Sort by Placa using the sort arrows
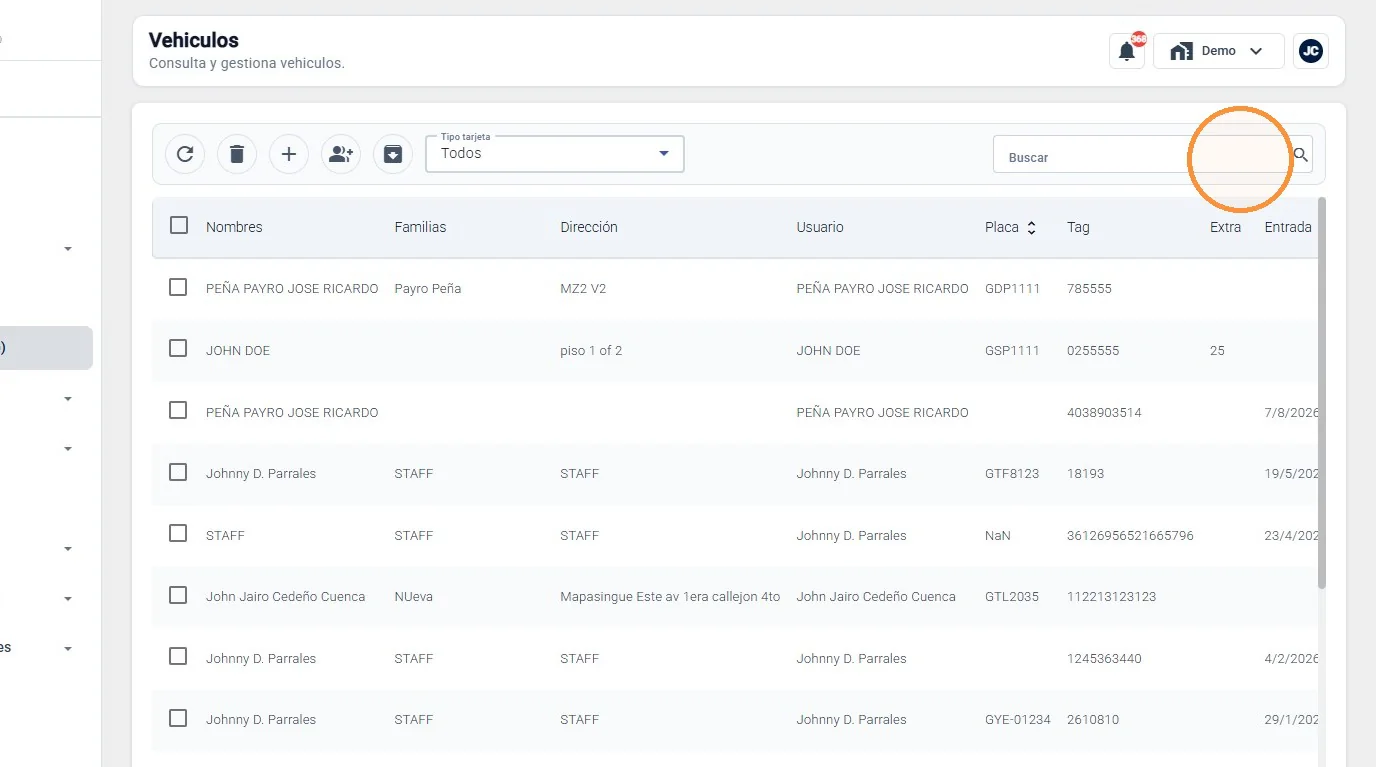 coord(1031,228)
